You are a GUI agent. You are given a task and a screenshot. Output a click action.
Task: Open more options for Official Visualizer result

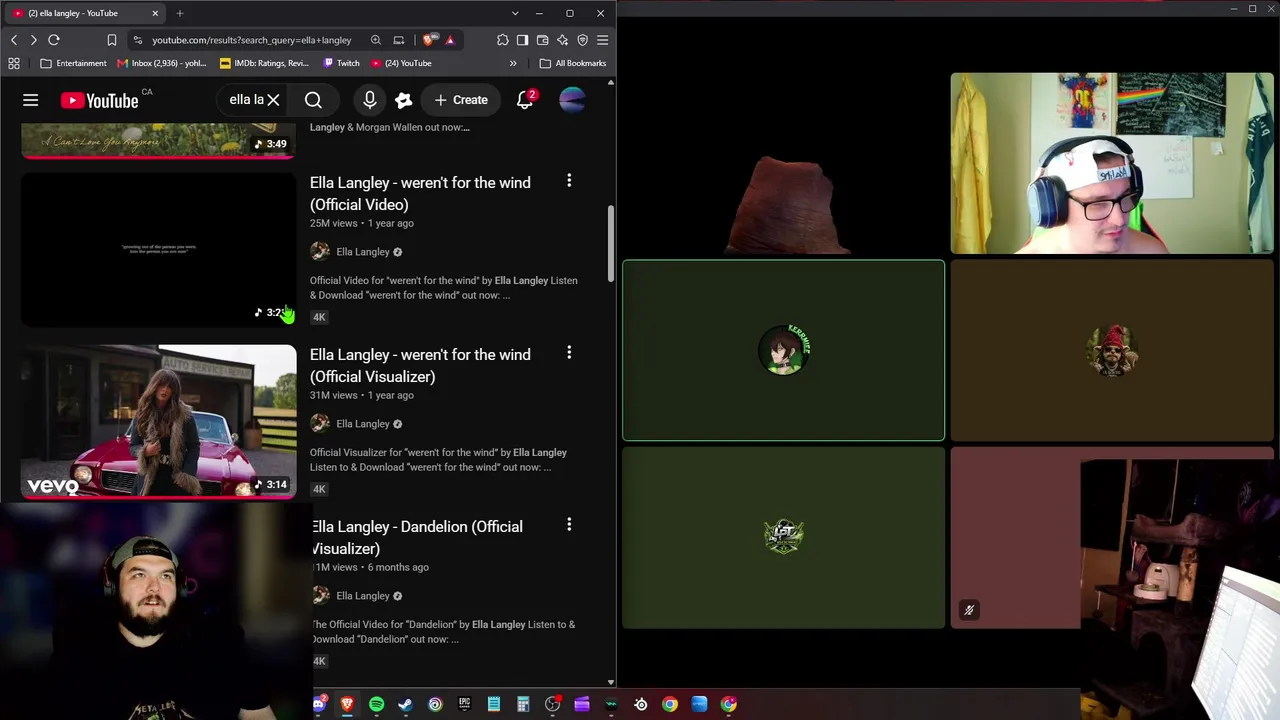pyautogui.click(x=569, y=353)
